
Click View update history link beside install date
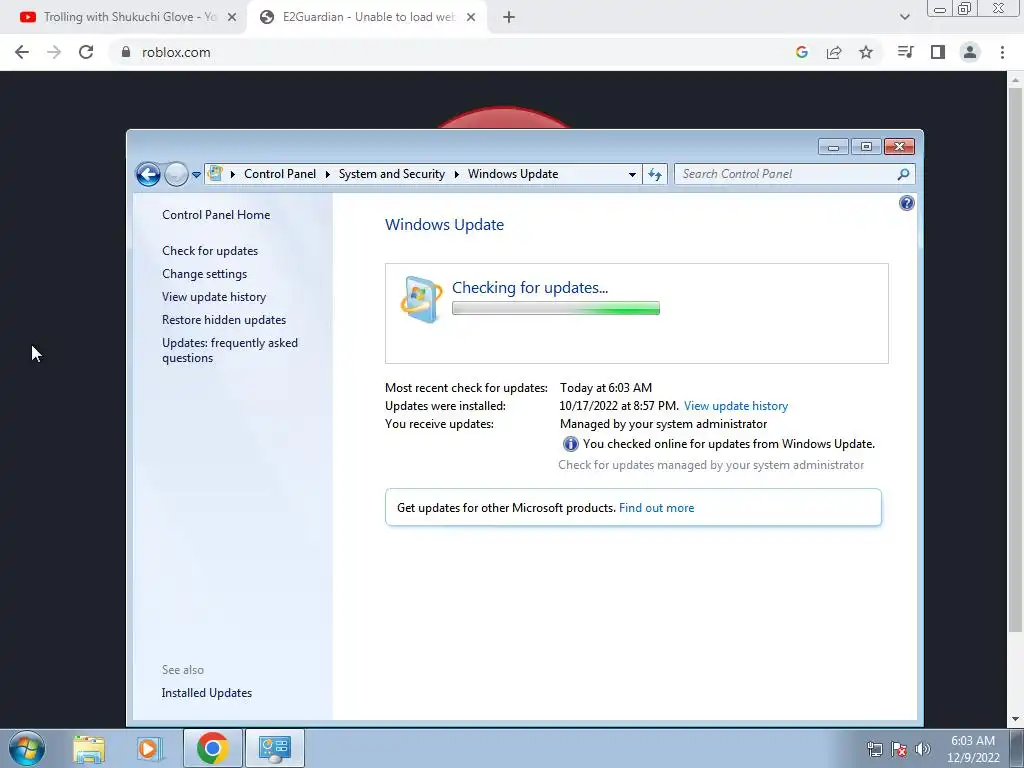click(x=736, y=406)
